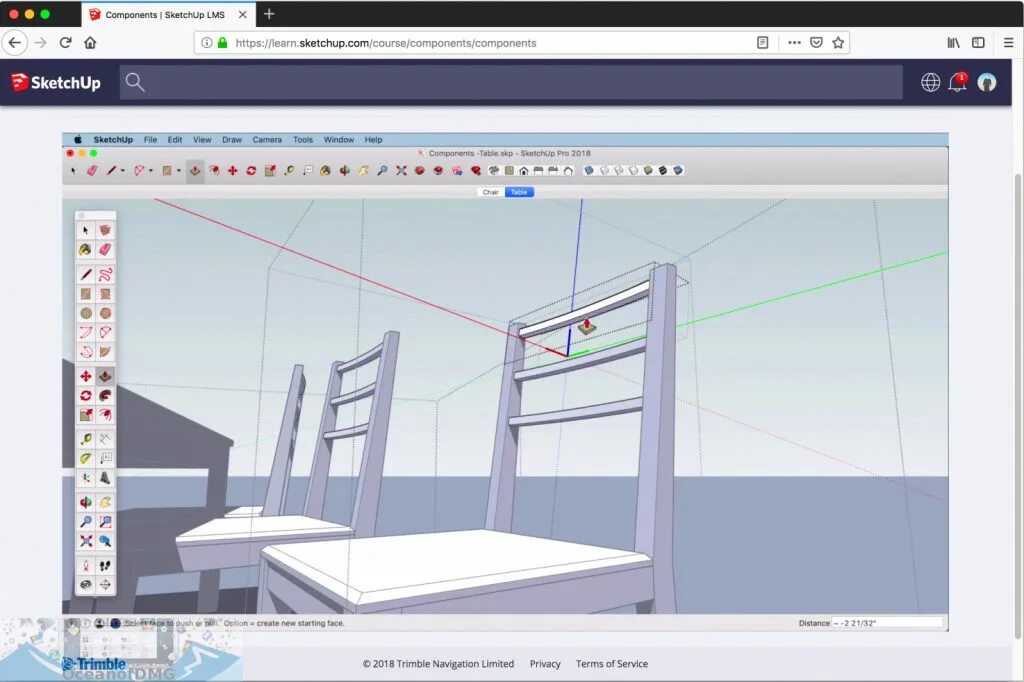The image size is (1024, 682).
Task: Pick the Eraser tool in left palette
Action: pos(104,250)
